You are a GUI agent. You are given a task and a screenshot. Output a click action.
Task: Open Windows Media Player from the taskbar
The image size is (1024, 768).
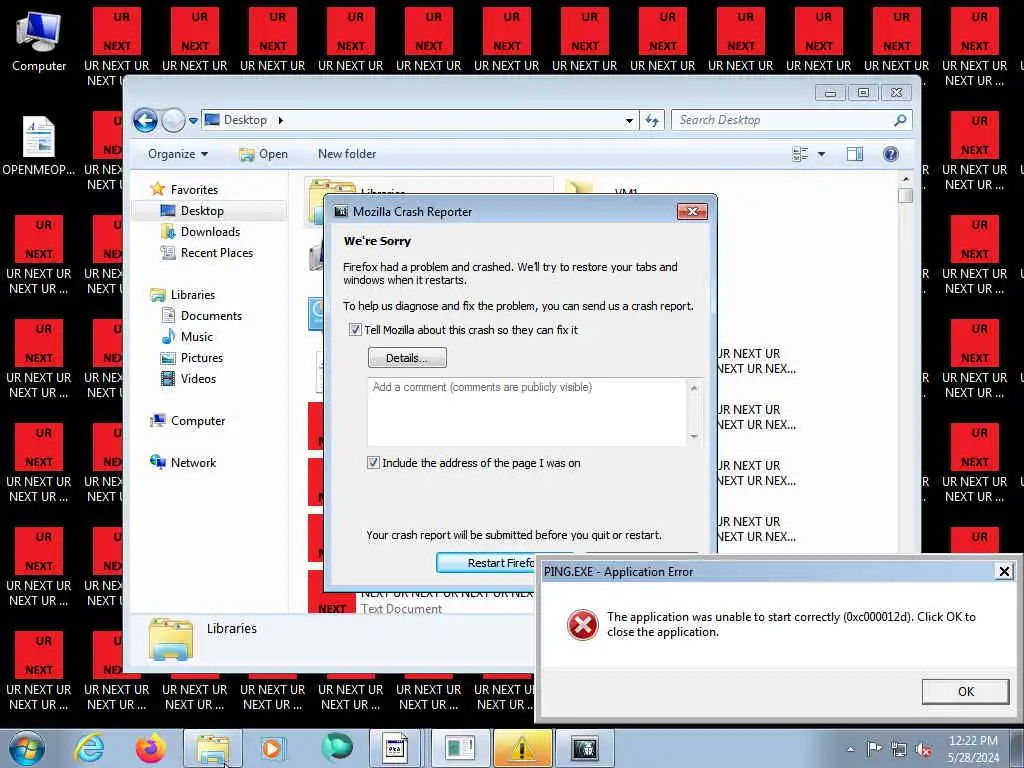(272, 748)
